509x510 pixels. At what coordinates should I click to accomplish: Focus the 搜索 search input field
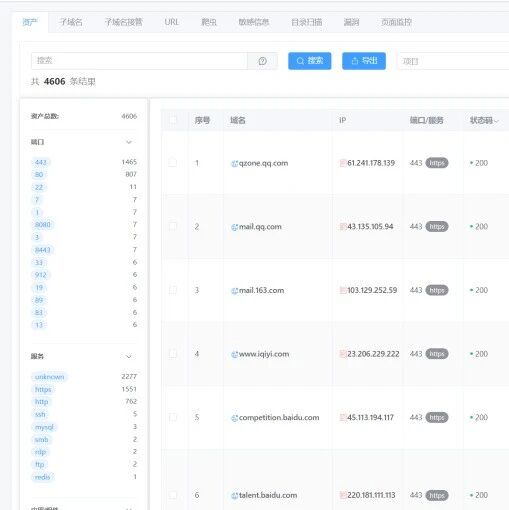click(x=139, y=61)
